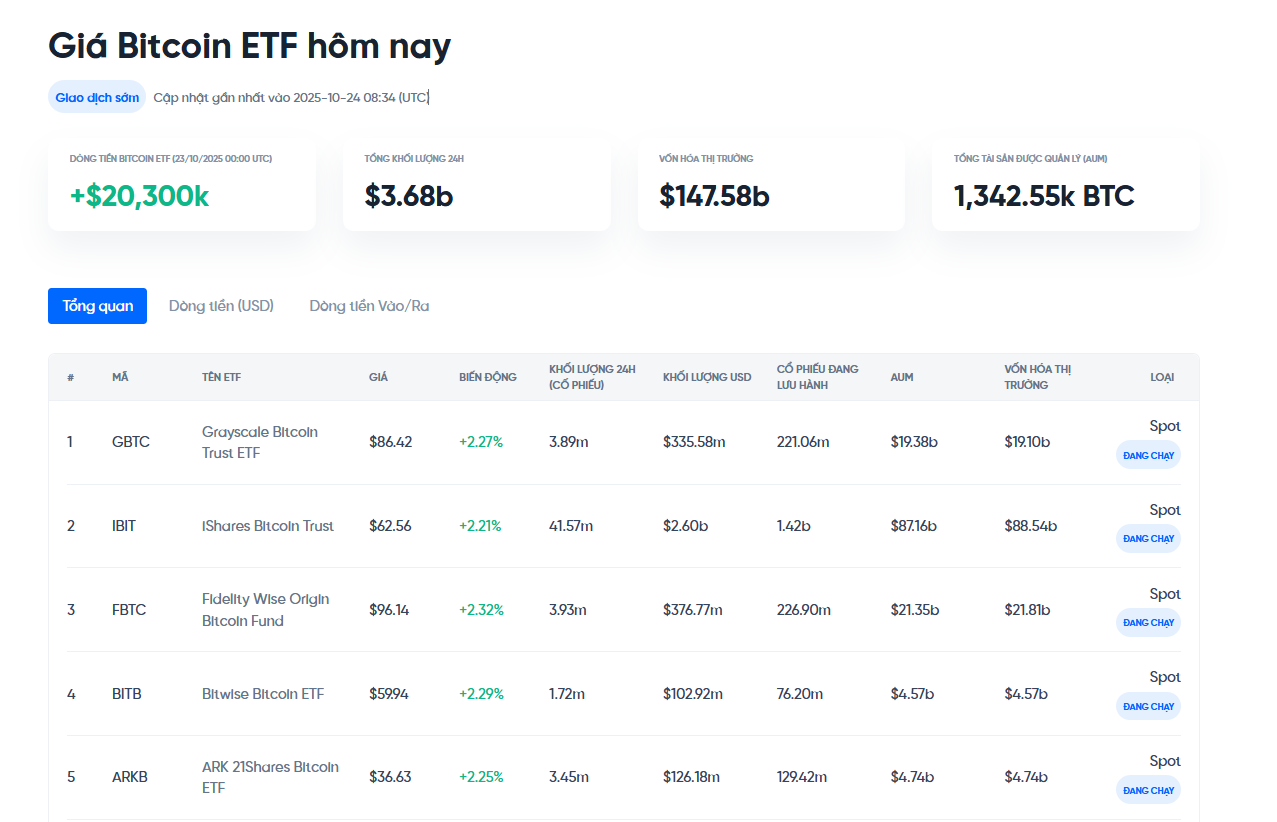Screen dimensions: 1277x822
Task: Switch to the Tổng quan tab
Action: click(x=96, y=305)
